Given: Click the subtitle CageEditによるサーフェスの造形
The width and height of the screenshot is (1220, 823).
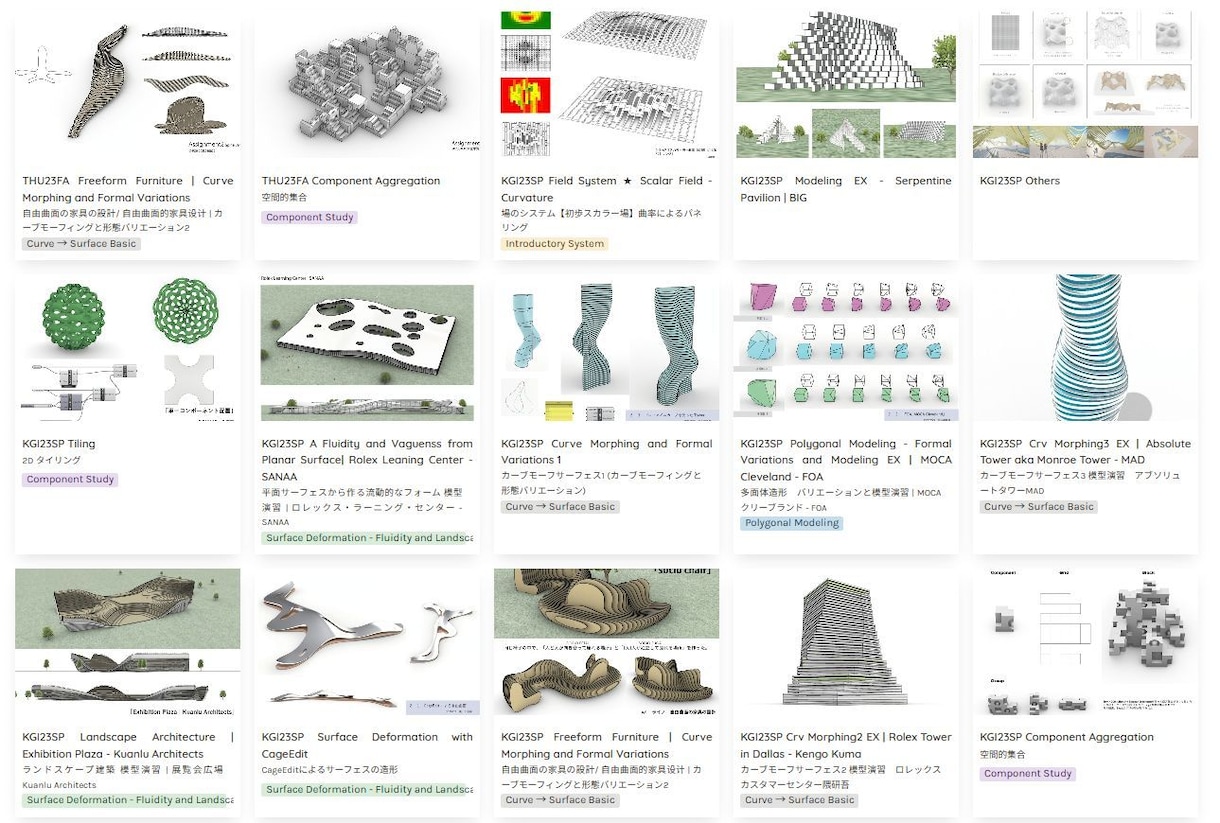Looking at the screenshot, I should (x=329, y=770).
